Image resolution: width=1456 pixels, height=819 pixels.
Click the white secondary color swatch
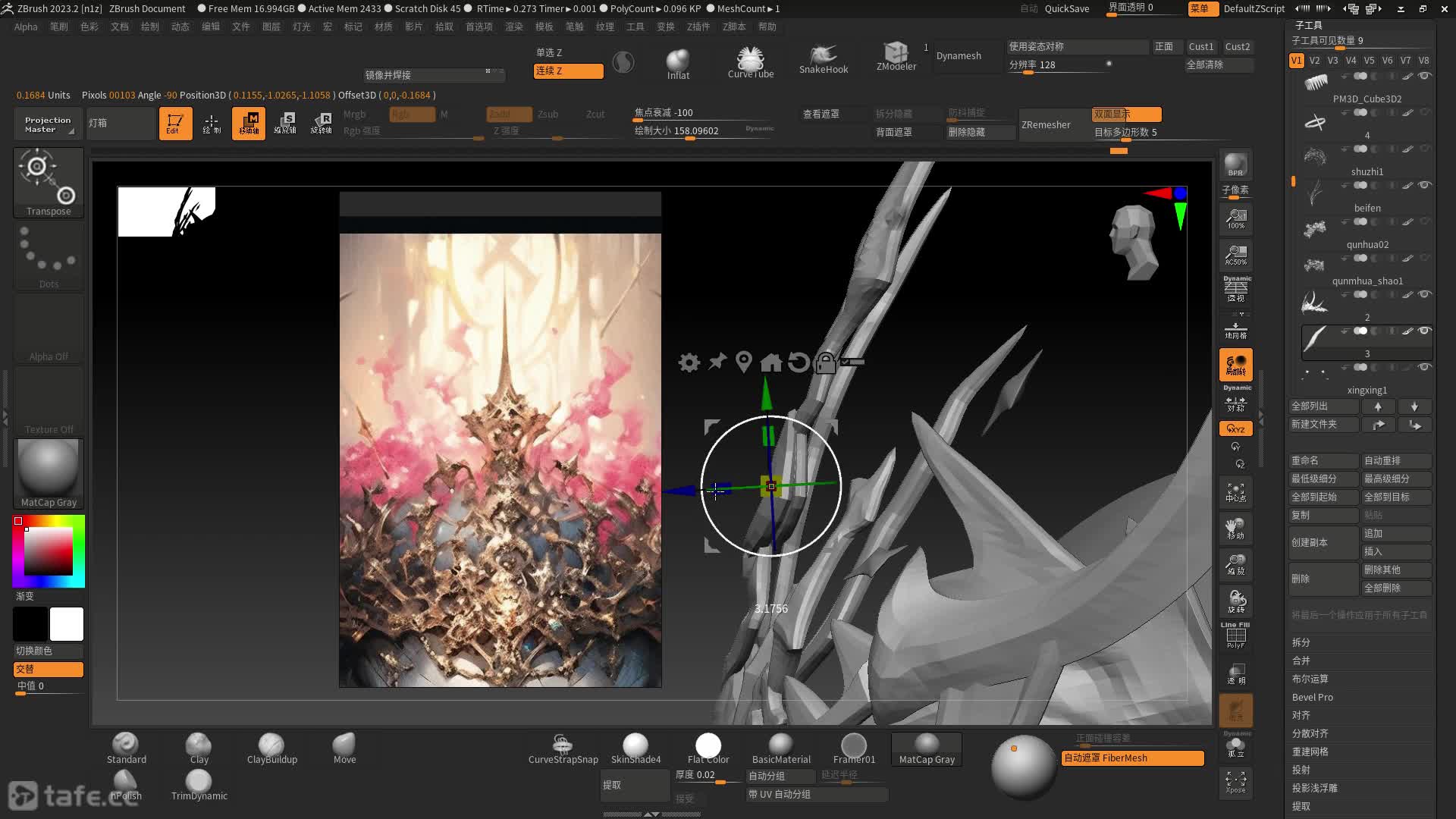click(67, 624)
